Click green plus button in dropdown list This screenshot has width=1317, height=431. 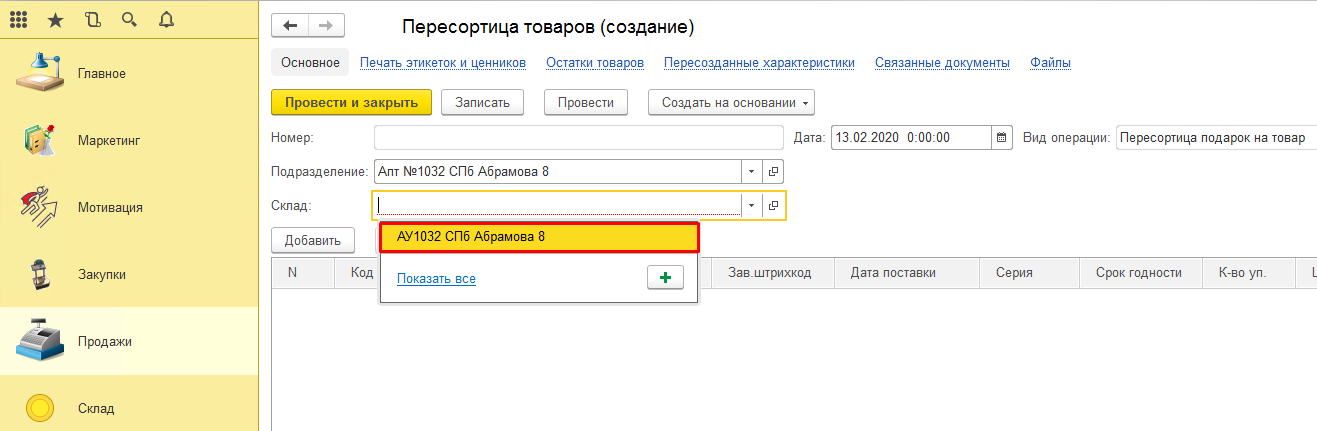665,278
